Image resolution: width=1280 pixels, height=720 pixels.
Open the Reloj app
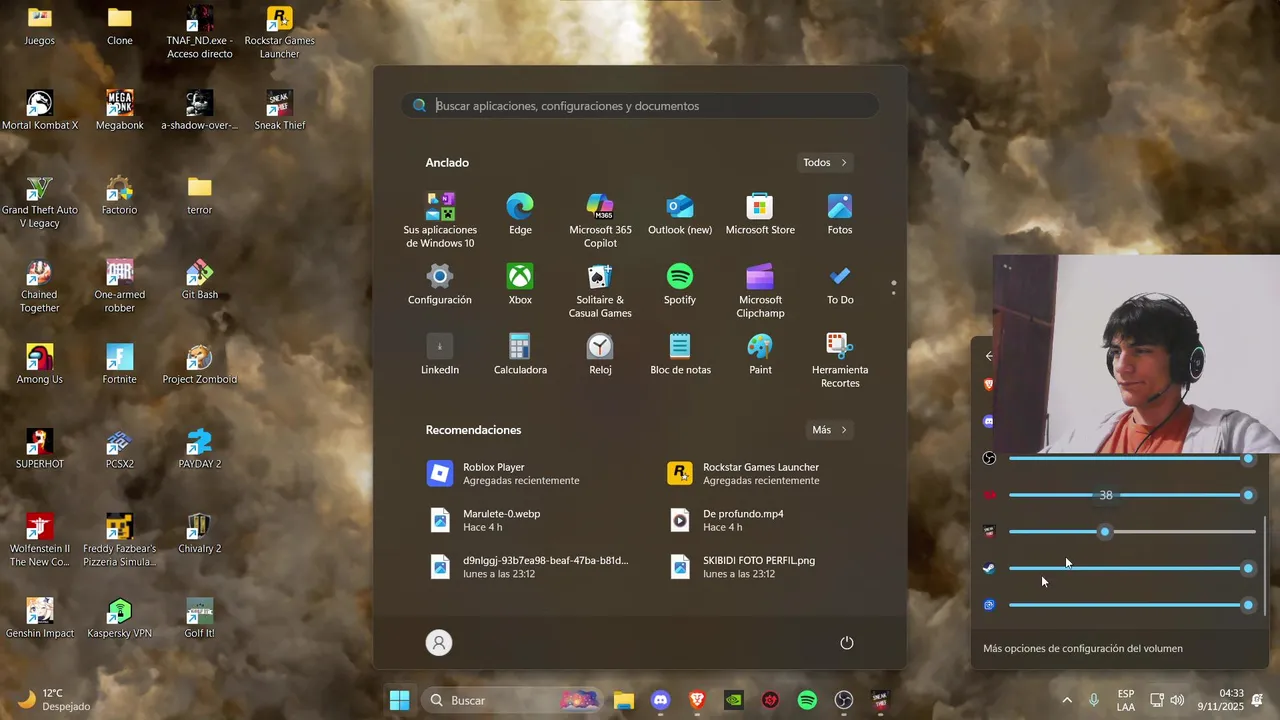tap(600, 355)
